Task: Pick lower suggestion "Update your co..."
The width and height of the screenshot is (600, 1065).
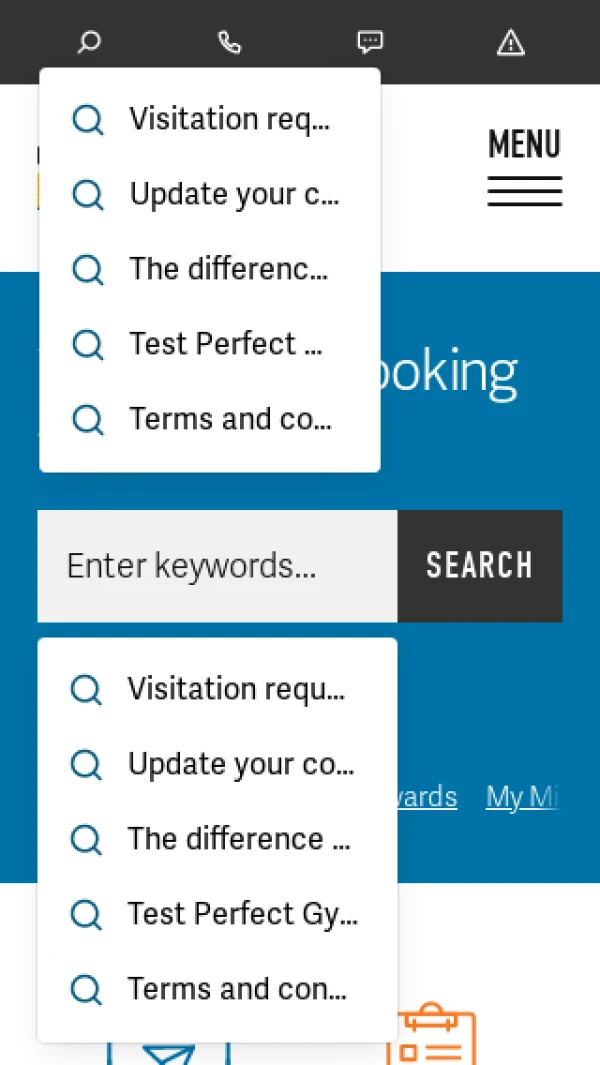Action: pos(217,765)
